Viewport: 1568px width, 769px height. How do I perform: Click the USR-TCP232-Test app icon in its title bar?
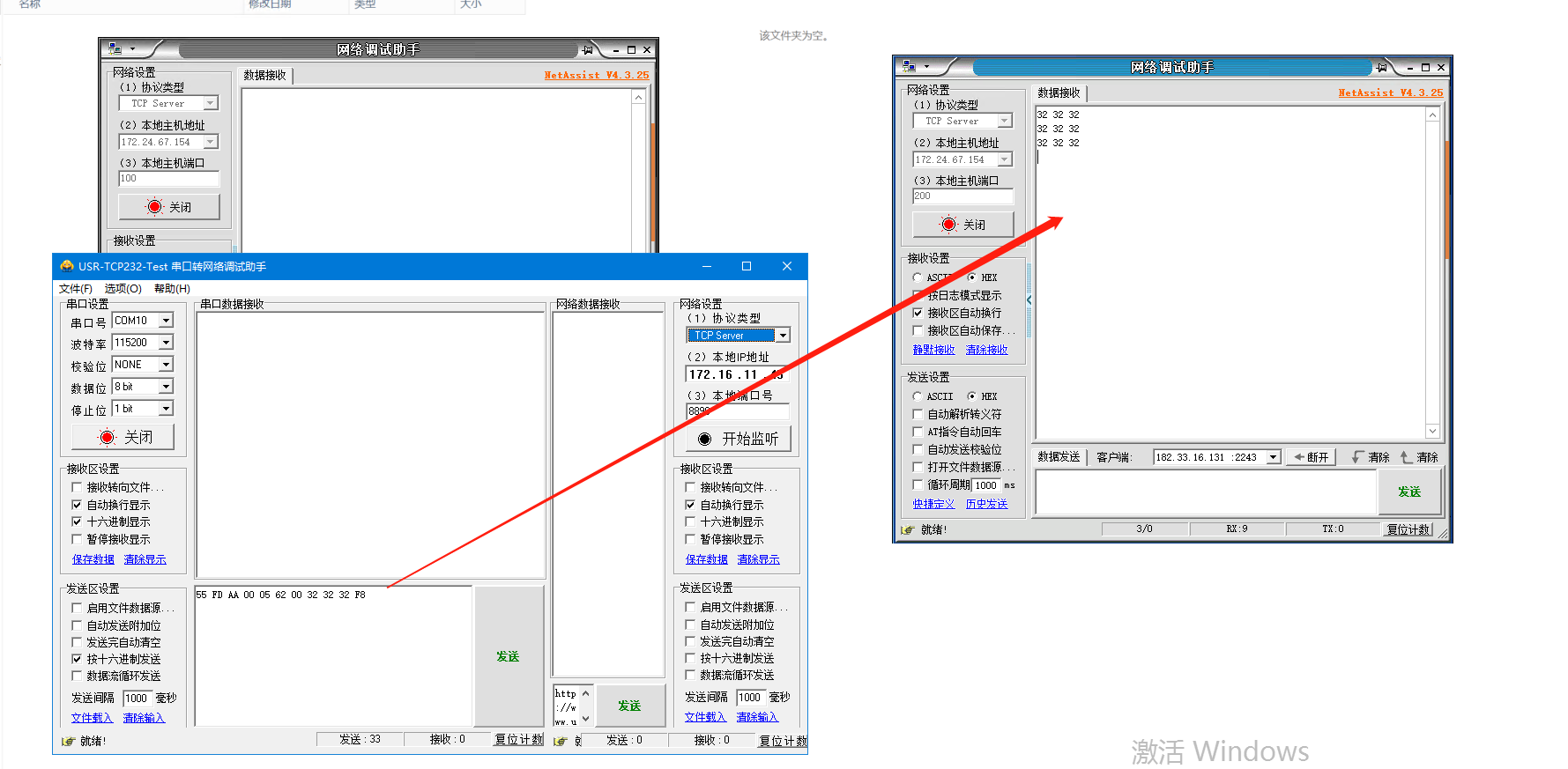[67, 266]
